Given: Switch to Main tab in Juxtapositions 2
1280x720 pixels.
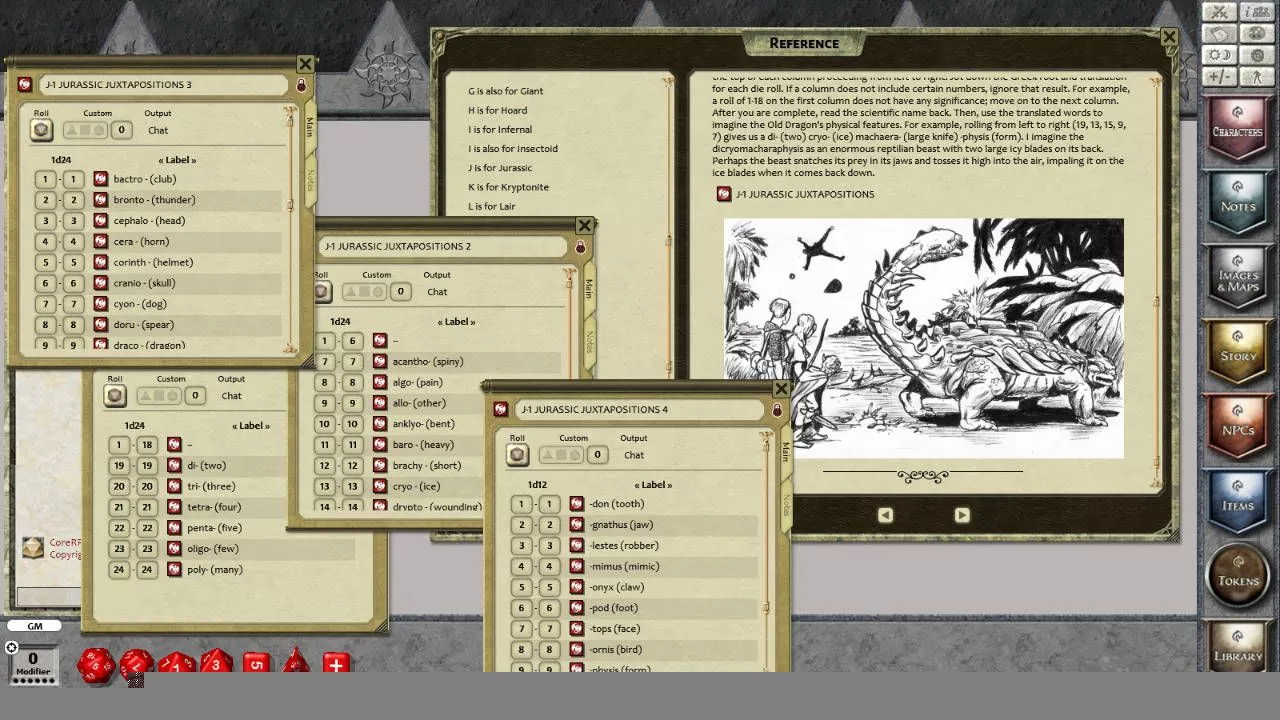Looking at the screenshot, I should click(589, 289).
